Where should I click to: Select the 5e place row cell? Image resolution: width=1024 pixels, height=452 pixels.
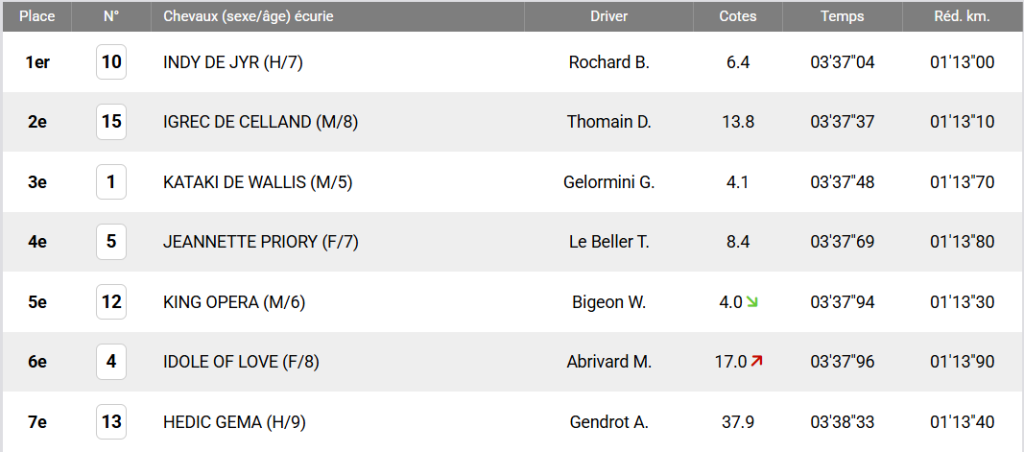point(37,302)
